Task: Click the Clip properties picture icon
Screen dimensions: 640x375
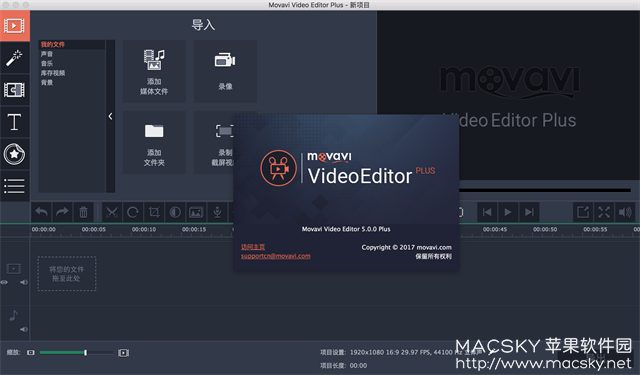Action: (196, 212)
